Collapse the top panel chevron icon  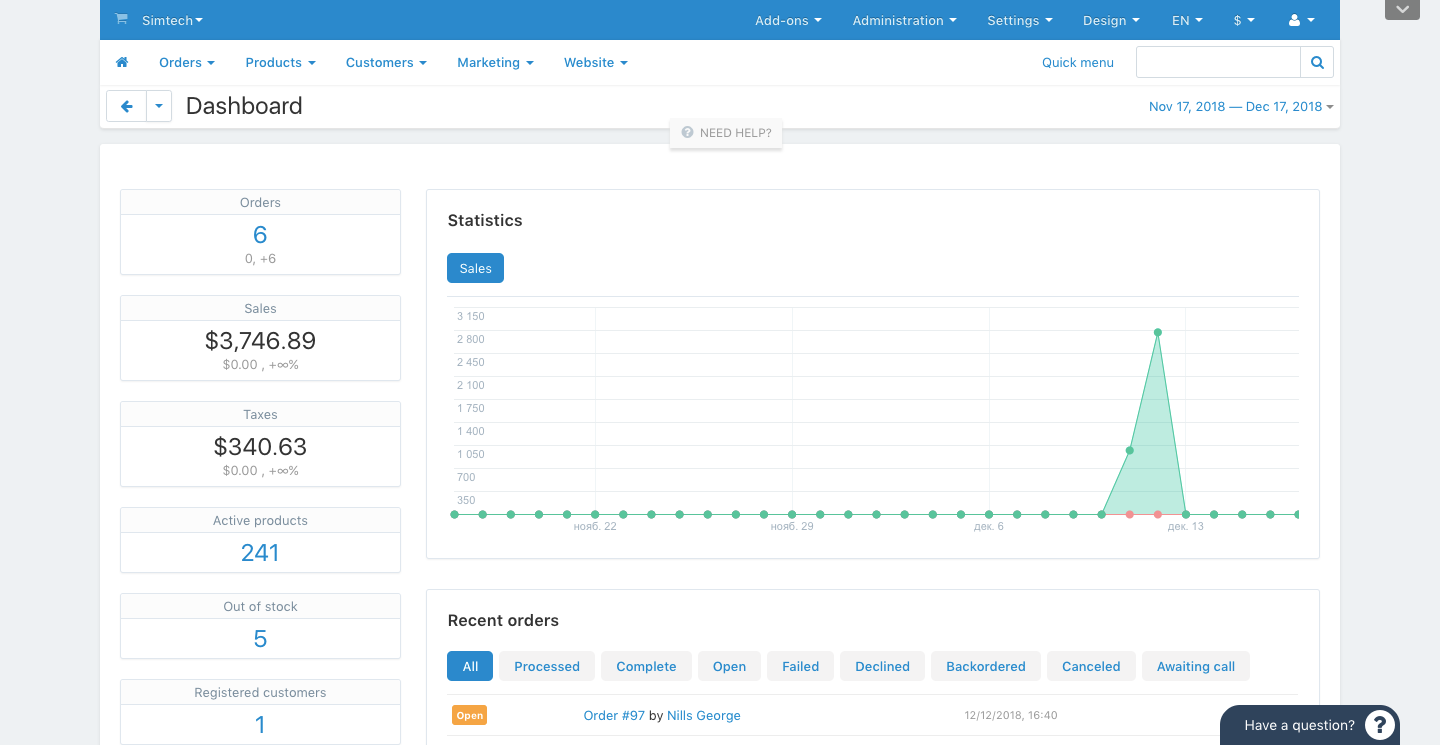pyautogui.click(x=1402, y=9)
